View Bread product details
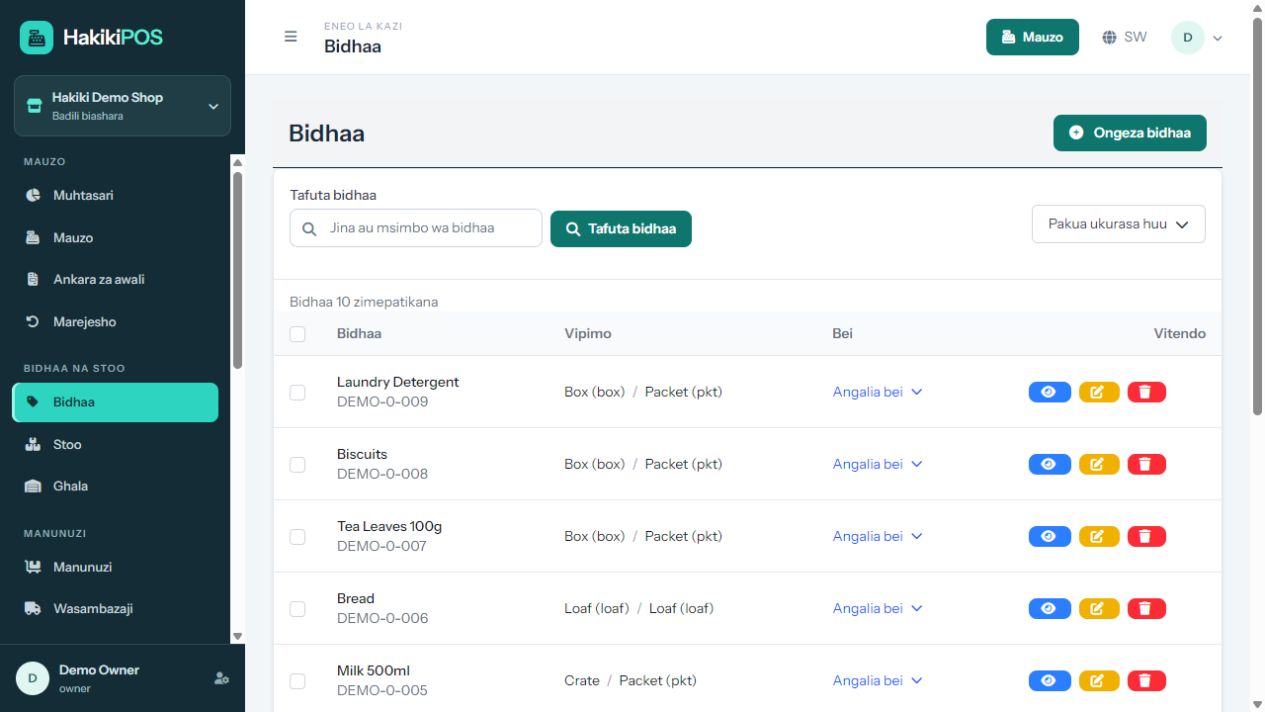This screenshot has width=1265, height=712. (1049, 608)
